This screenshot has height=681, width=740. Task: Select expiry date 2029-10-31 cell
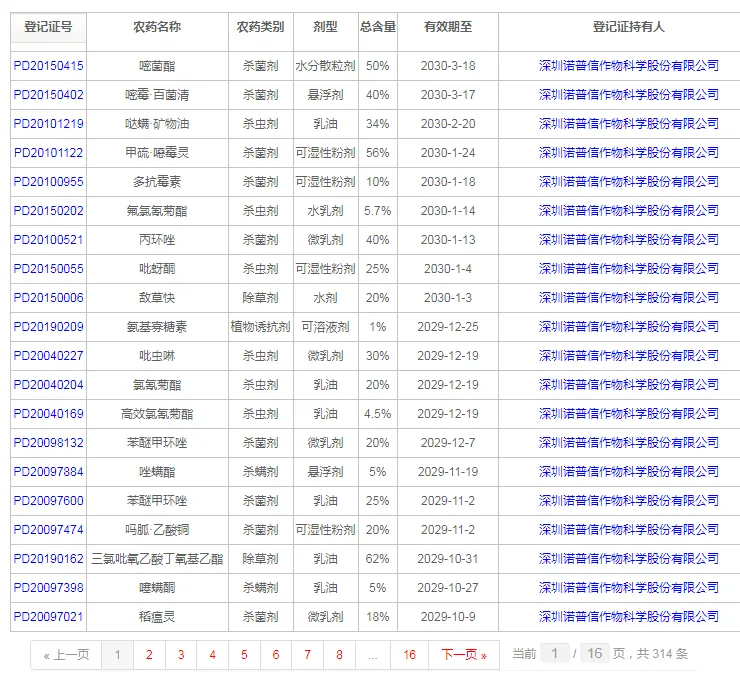pyautogui.click(x=448, y=559)
